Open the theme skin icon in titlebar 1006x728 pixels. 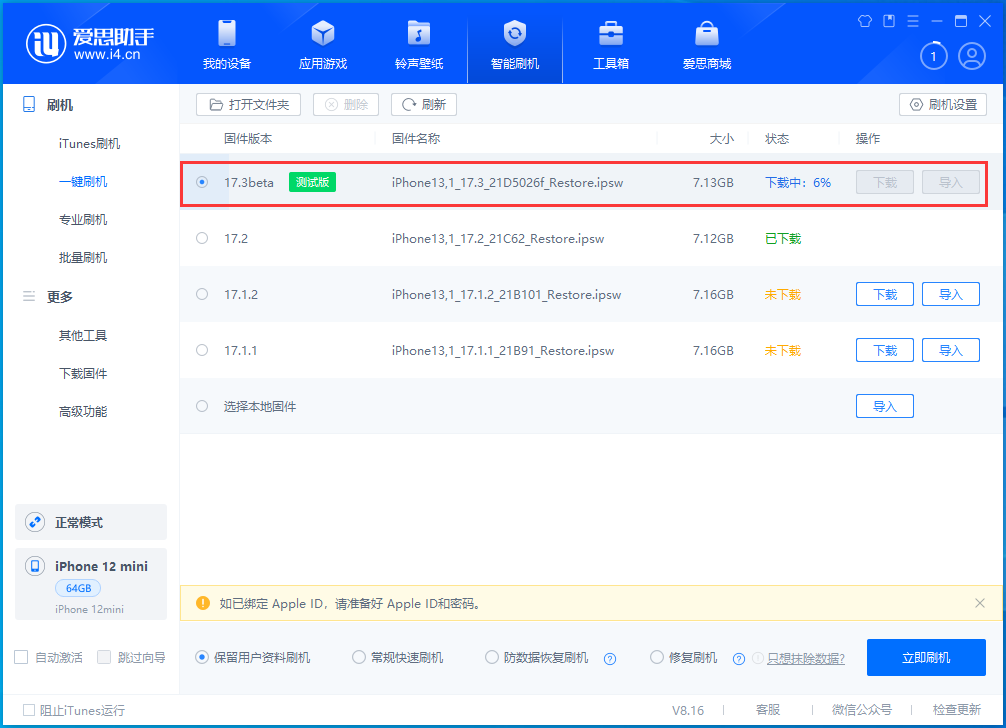864,20
